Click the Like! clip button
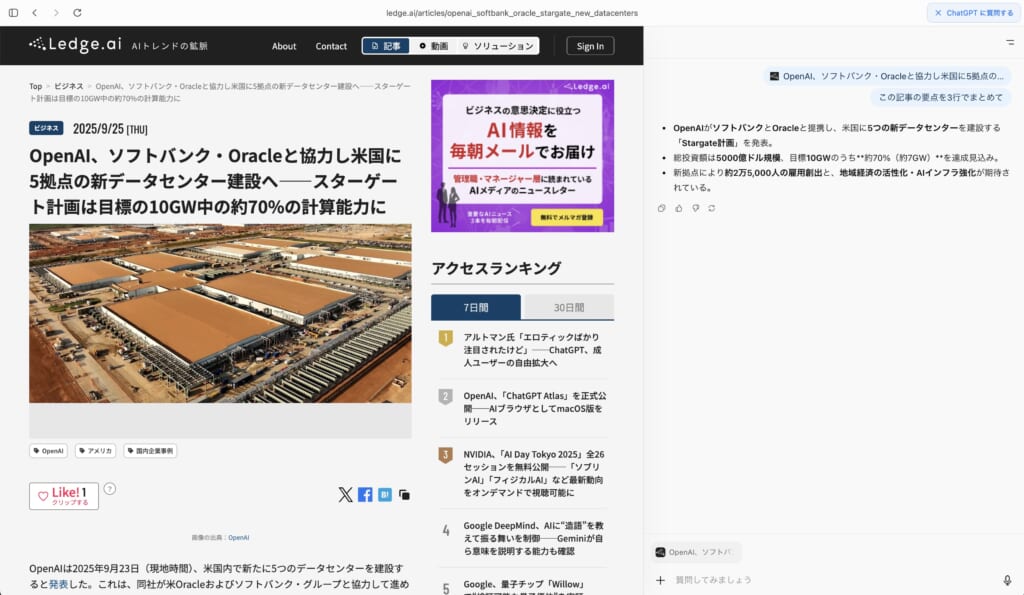 64,494
